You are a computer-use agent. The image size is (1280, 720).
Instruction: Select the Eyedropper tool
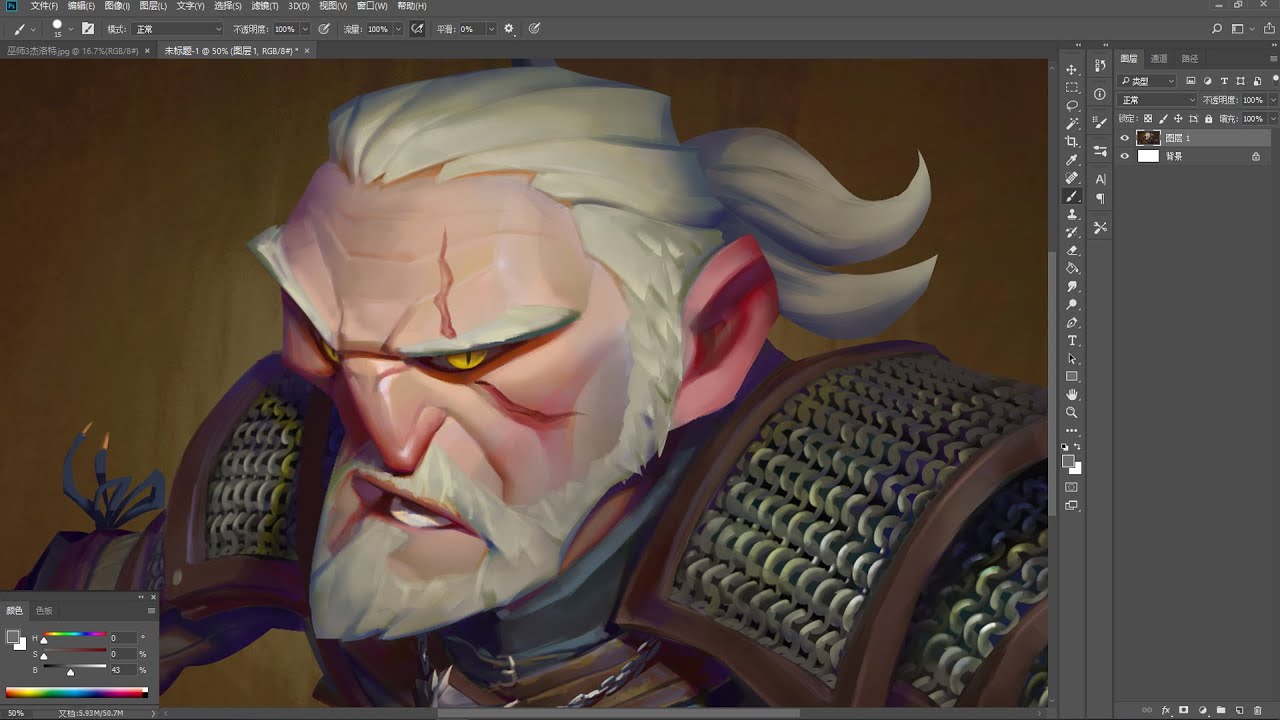coord(1072,160)
